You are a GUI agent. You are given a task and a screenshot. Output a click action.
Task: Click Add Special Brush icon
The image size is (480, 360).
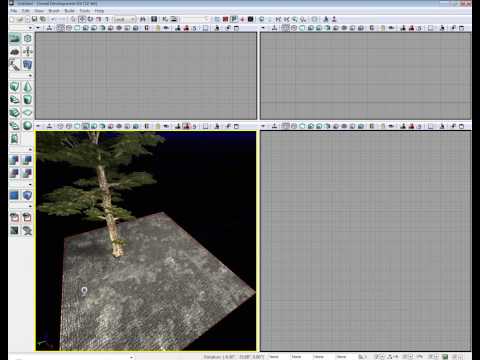point(14,195)
